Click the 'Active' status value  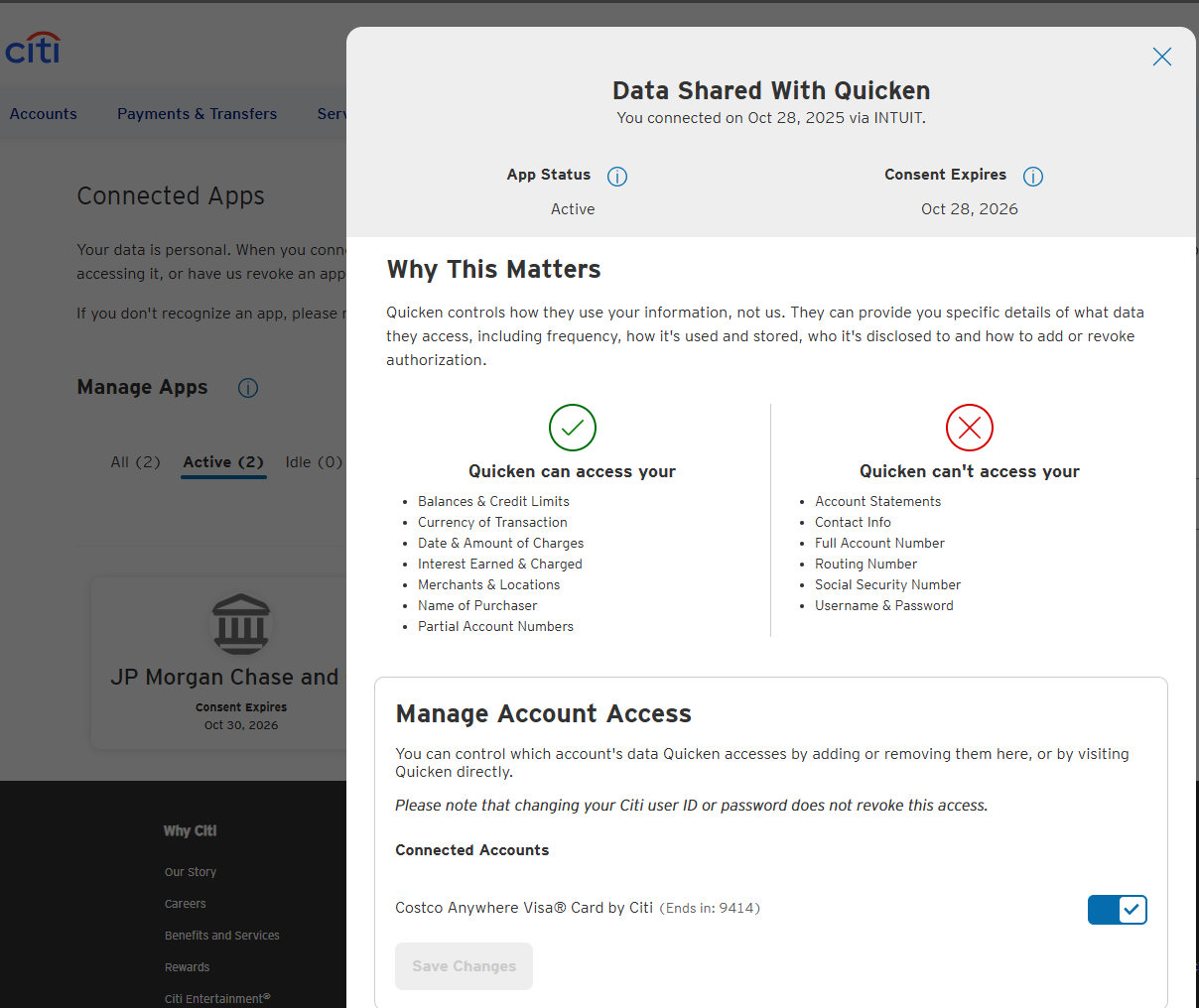click(573, 209)
